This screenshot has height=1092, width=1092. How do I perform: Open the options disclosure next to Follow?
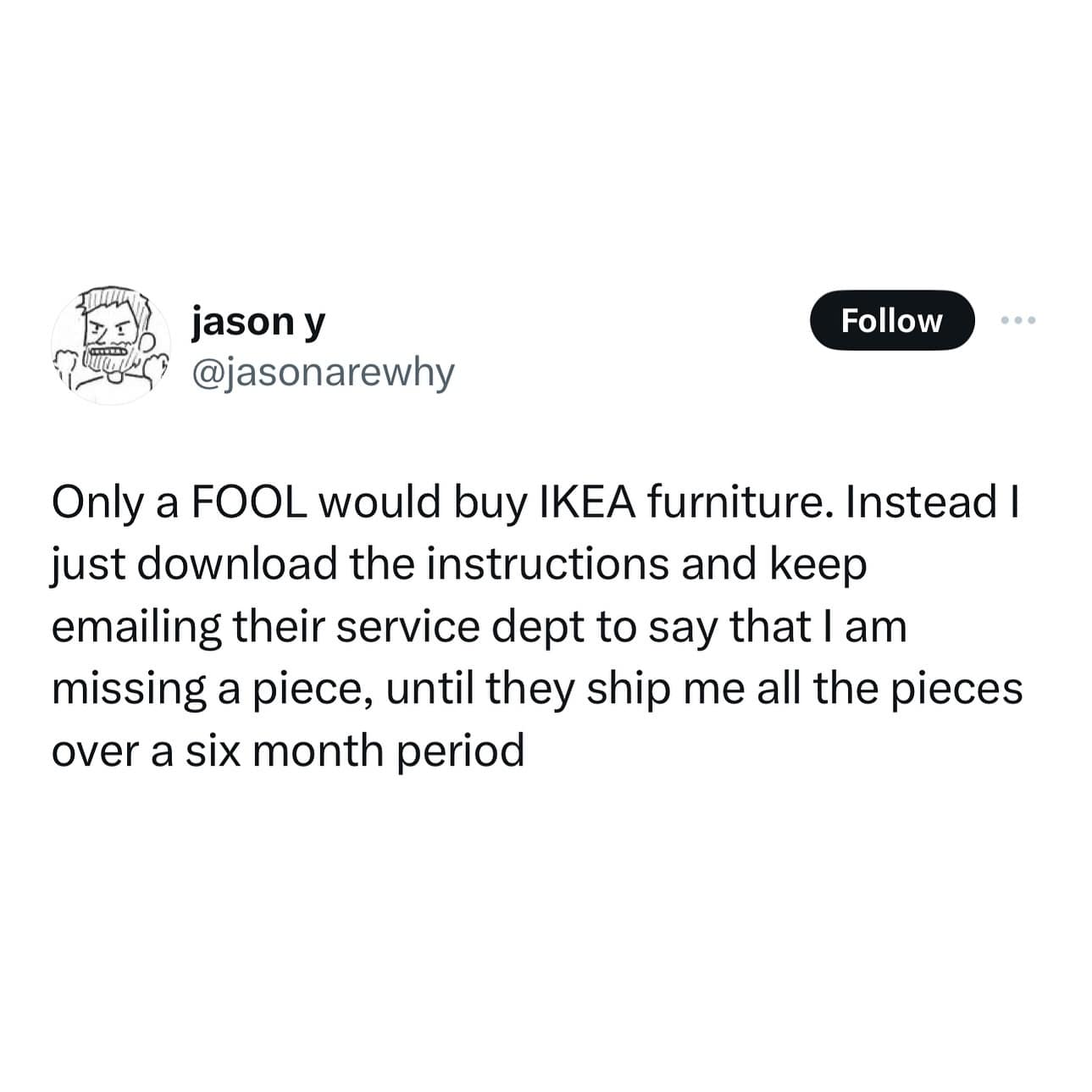point(1019,320)
